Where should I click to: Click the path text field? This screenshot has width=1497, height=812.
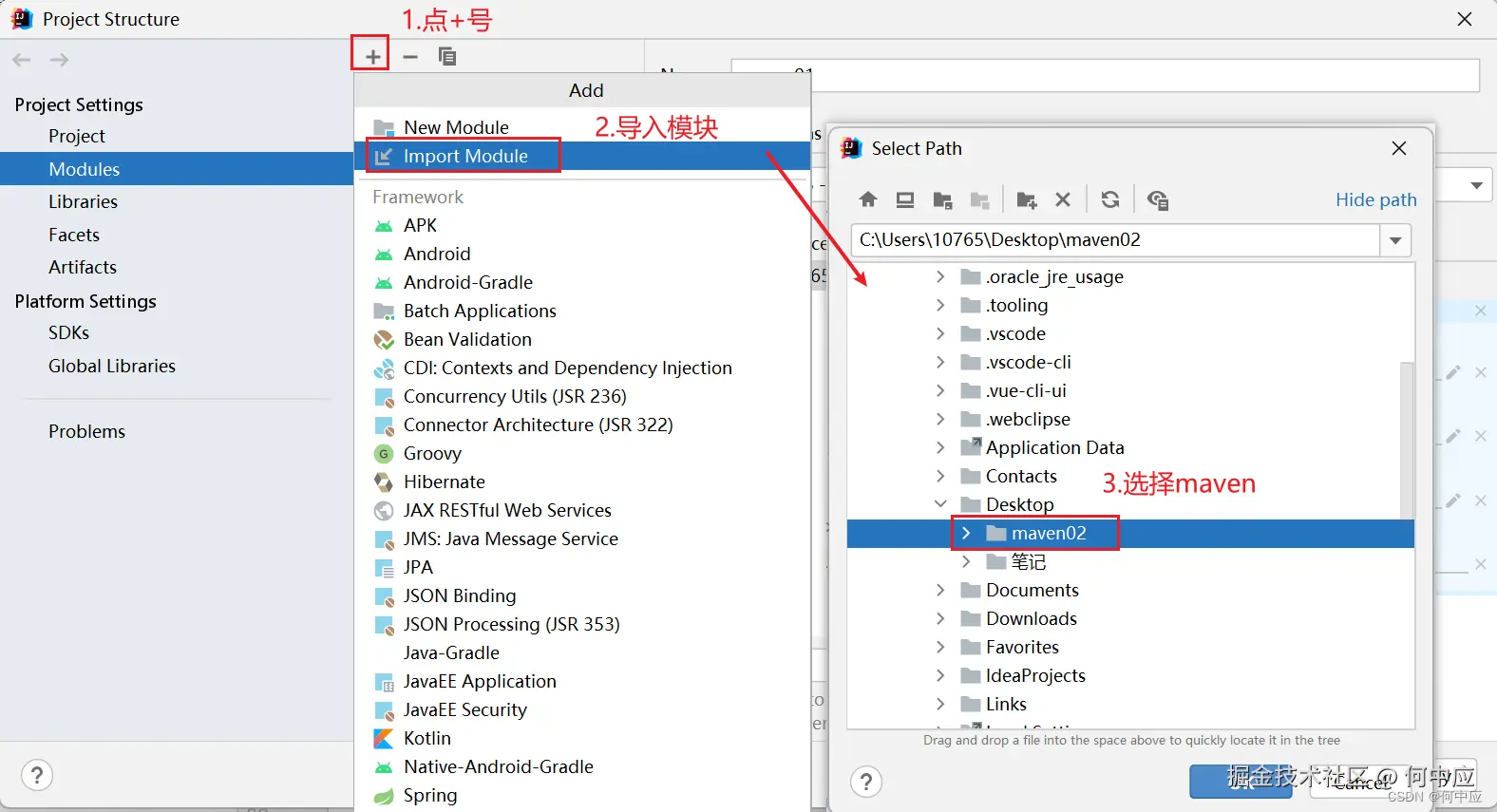[x=1115, y=240]
